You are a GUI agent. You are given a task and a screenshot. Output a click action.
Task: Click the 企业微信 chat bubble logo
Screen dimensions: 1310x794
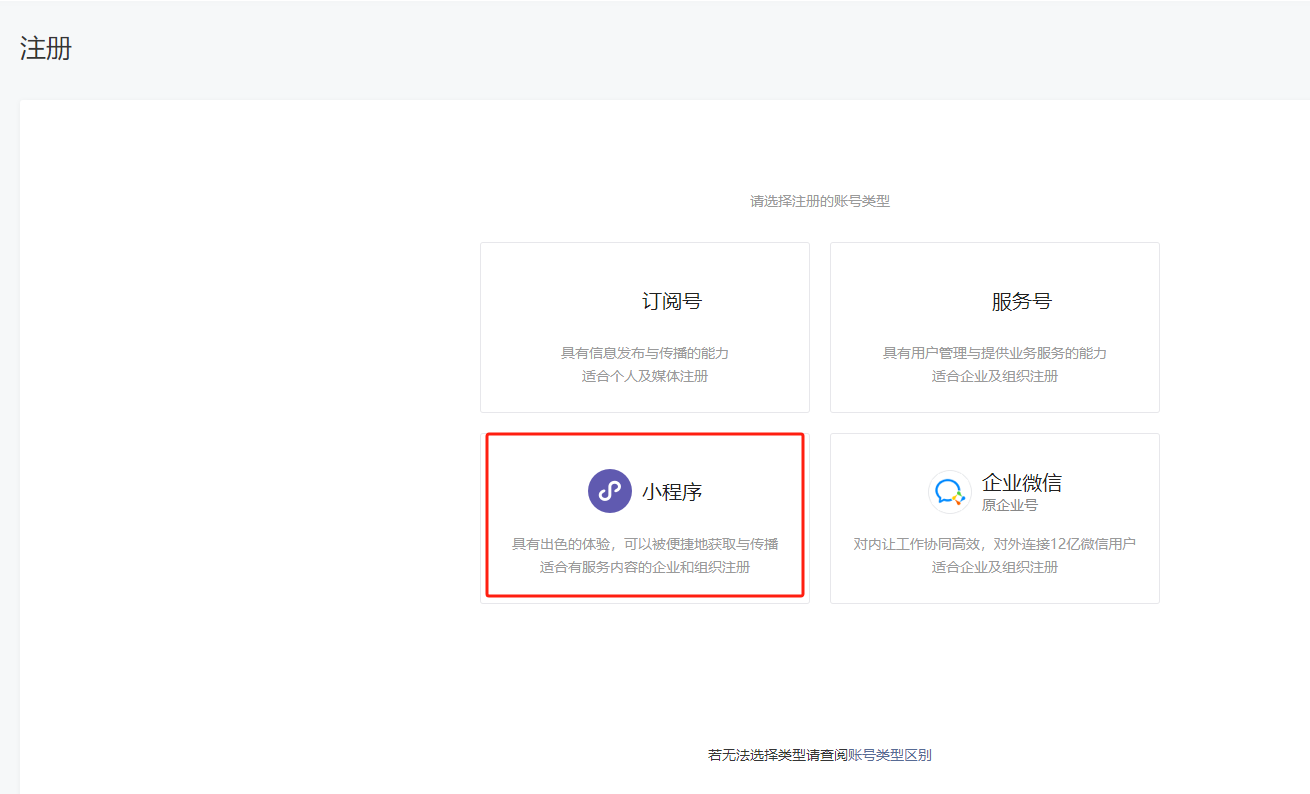pos(949,491)
